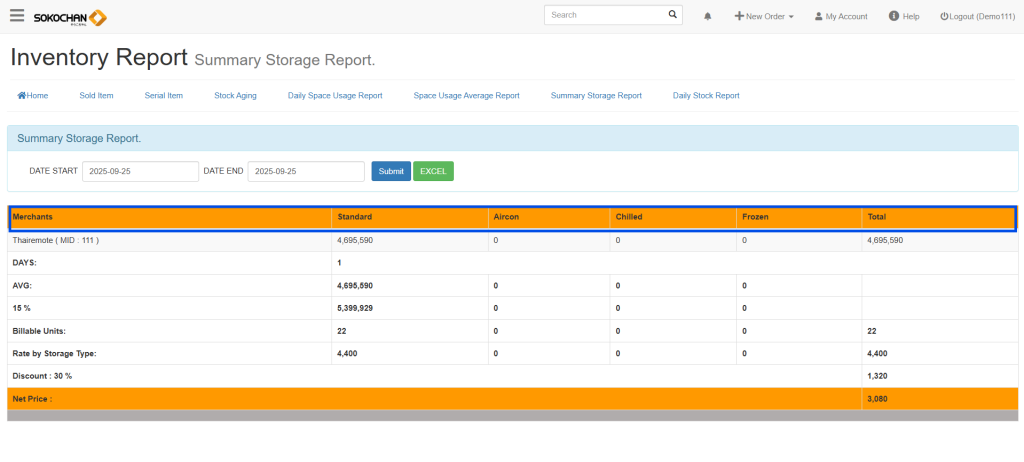
Task: Click the DATE START field
Action: point(140,171)
